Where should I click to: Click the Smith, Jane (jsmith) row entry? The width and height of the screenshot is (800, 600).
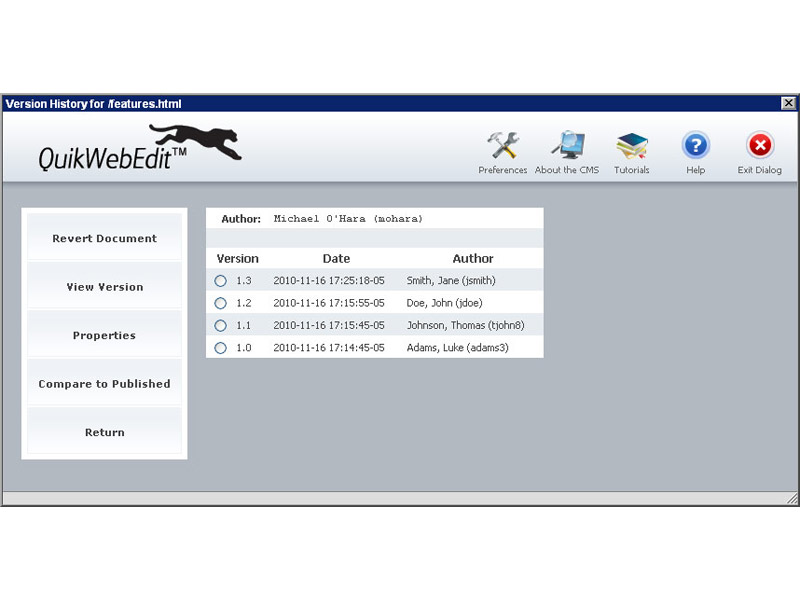click(x=450, y=281)
